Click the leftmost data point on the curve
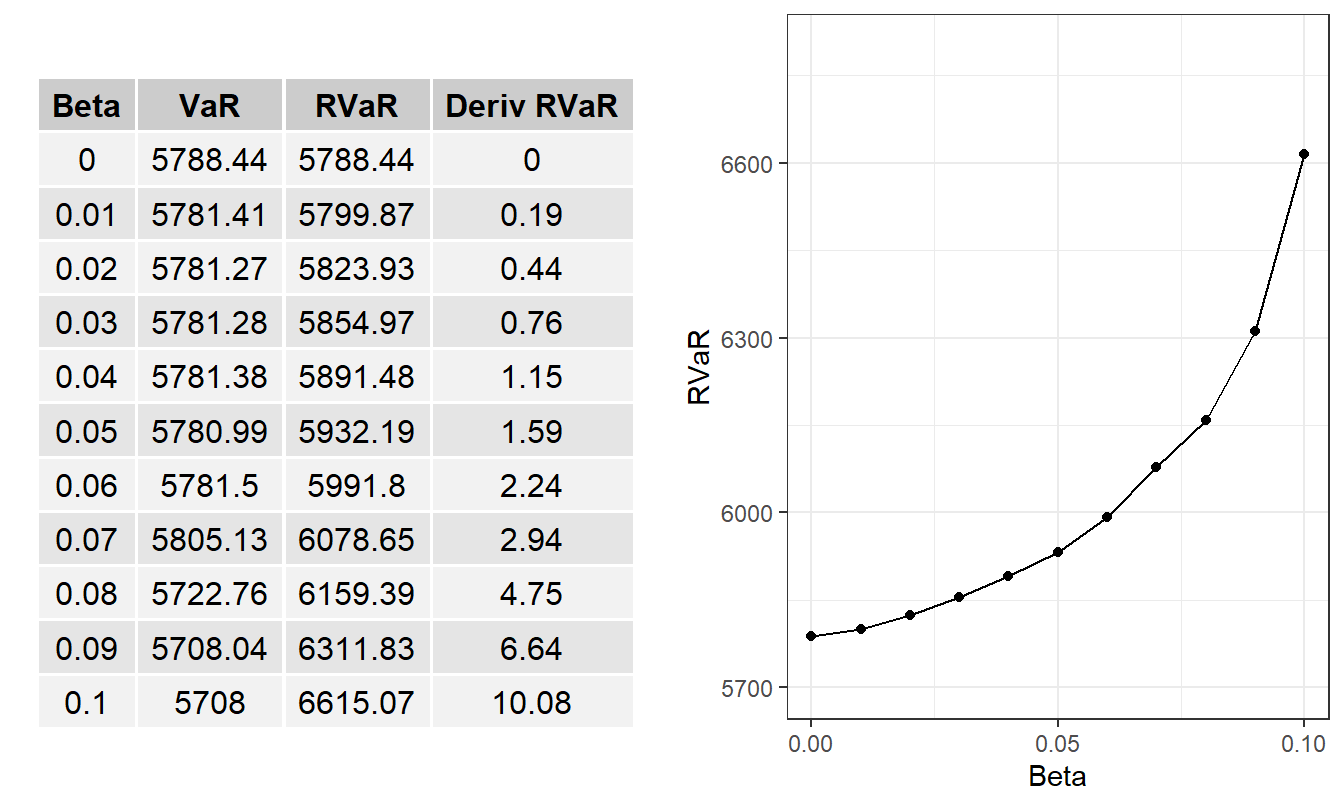This screenshot has height=806, width=1344. pos(812,634)
